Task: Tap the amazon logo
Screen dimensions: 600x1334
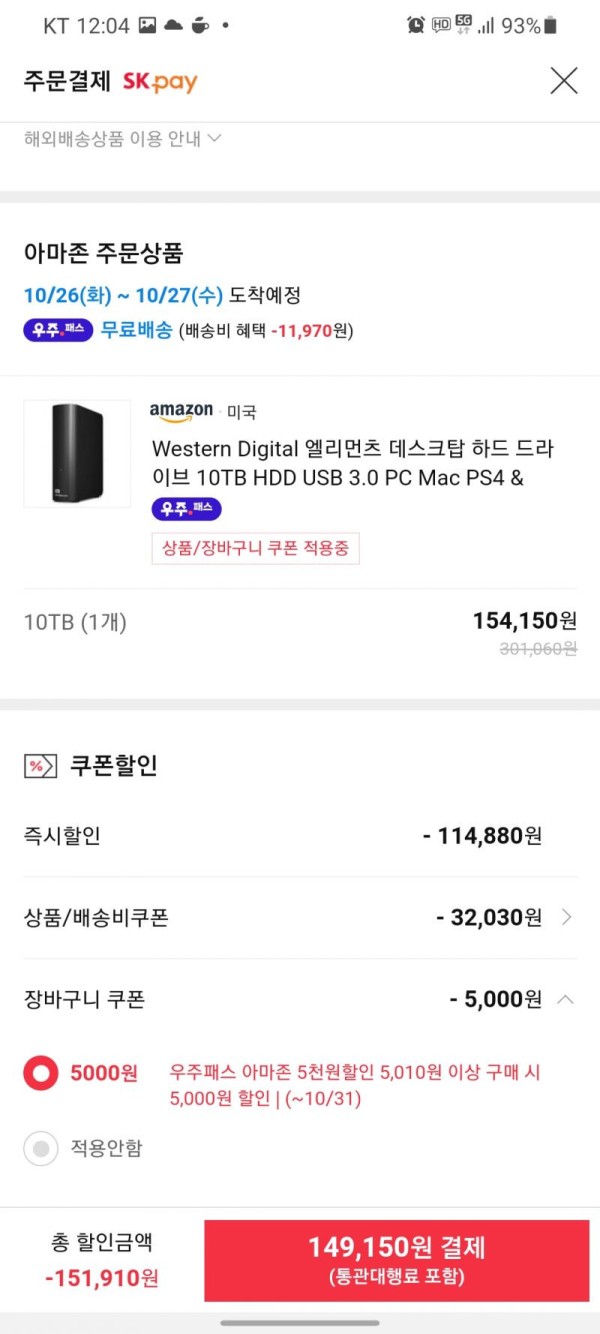Action: 181,411
